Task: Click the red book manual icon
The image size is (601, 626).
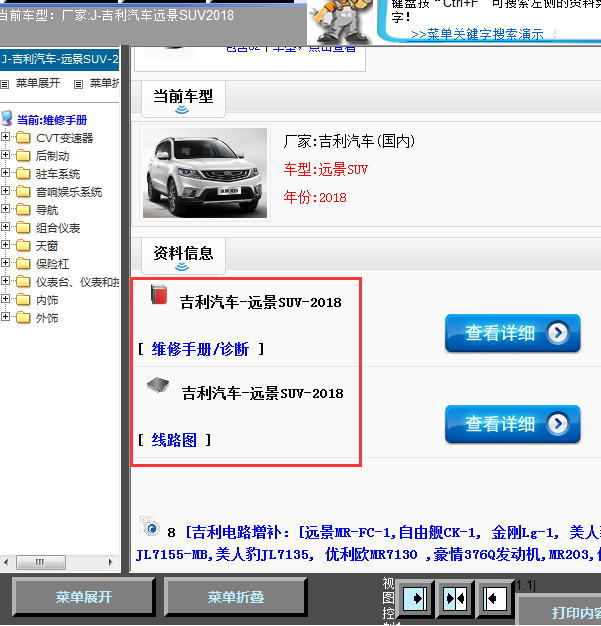Action: coord(159,295)
